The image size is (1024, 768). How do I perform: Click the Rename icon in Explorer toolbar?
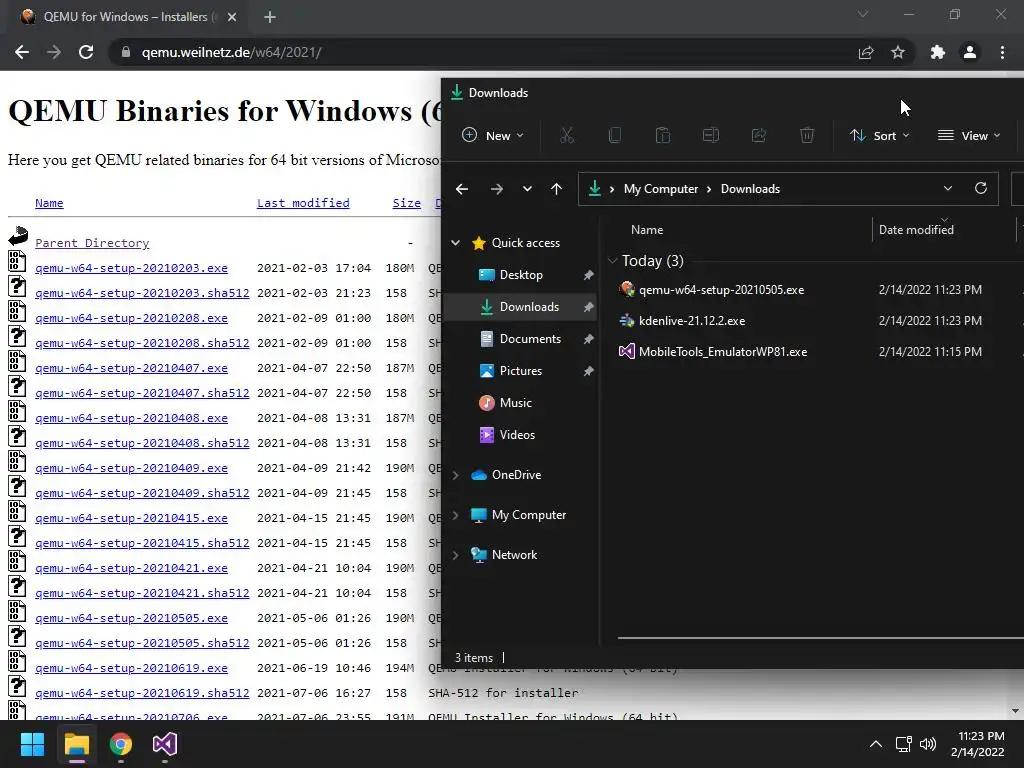[x=711, y=135]
